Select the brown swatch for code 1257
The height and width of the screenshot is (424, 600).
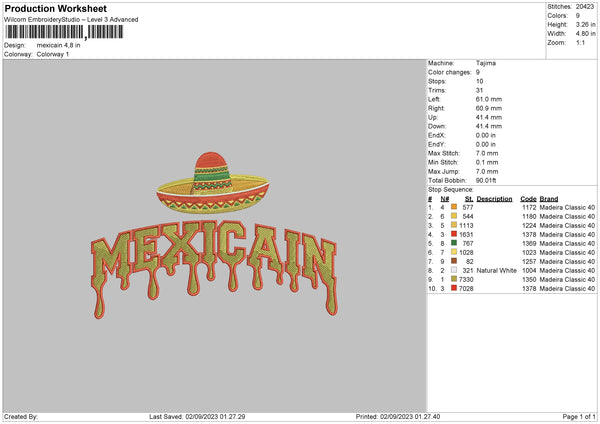[454, 261]
